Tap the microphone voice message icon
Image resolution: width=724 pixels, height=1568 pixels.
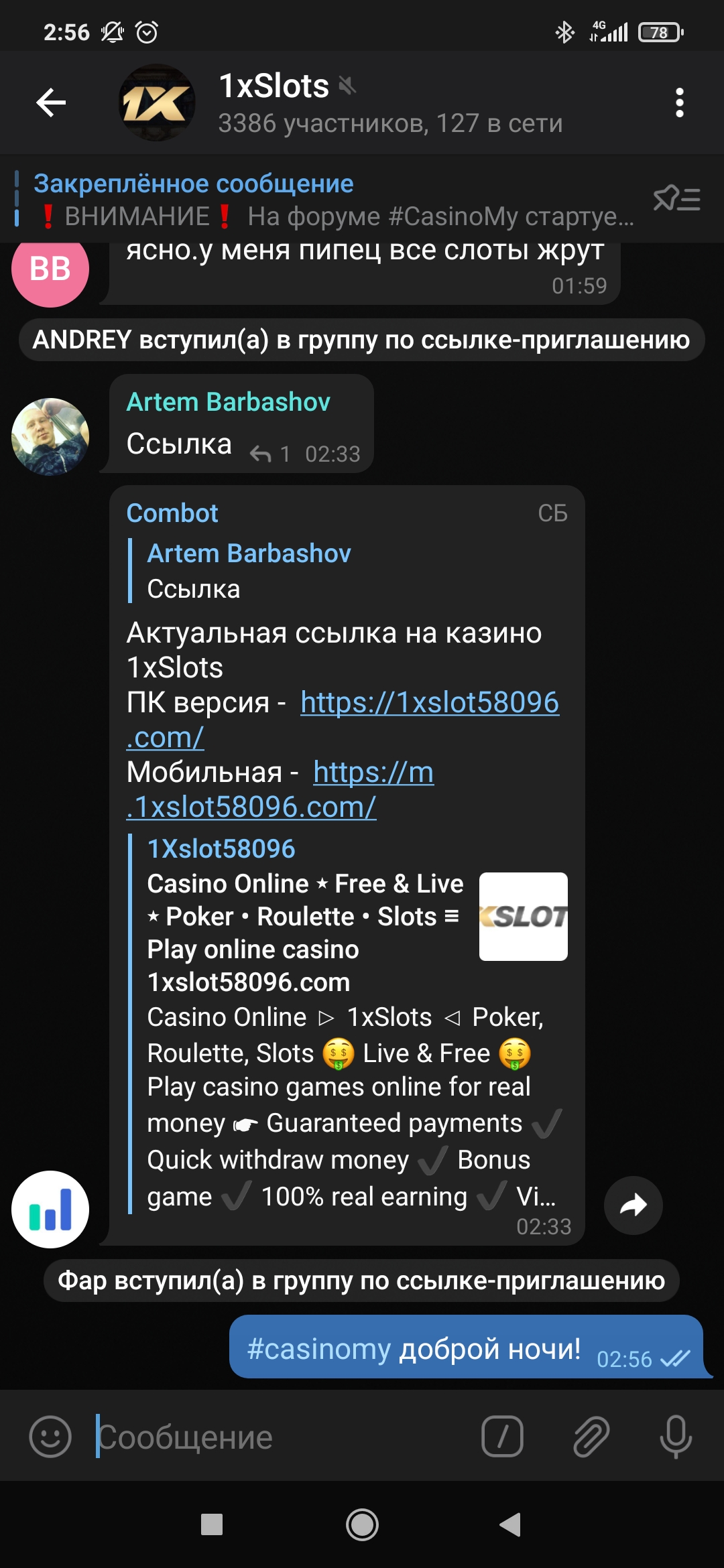676,1437
